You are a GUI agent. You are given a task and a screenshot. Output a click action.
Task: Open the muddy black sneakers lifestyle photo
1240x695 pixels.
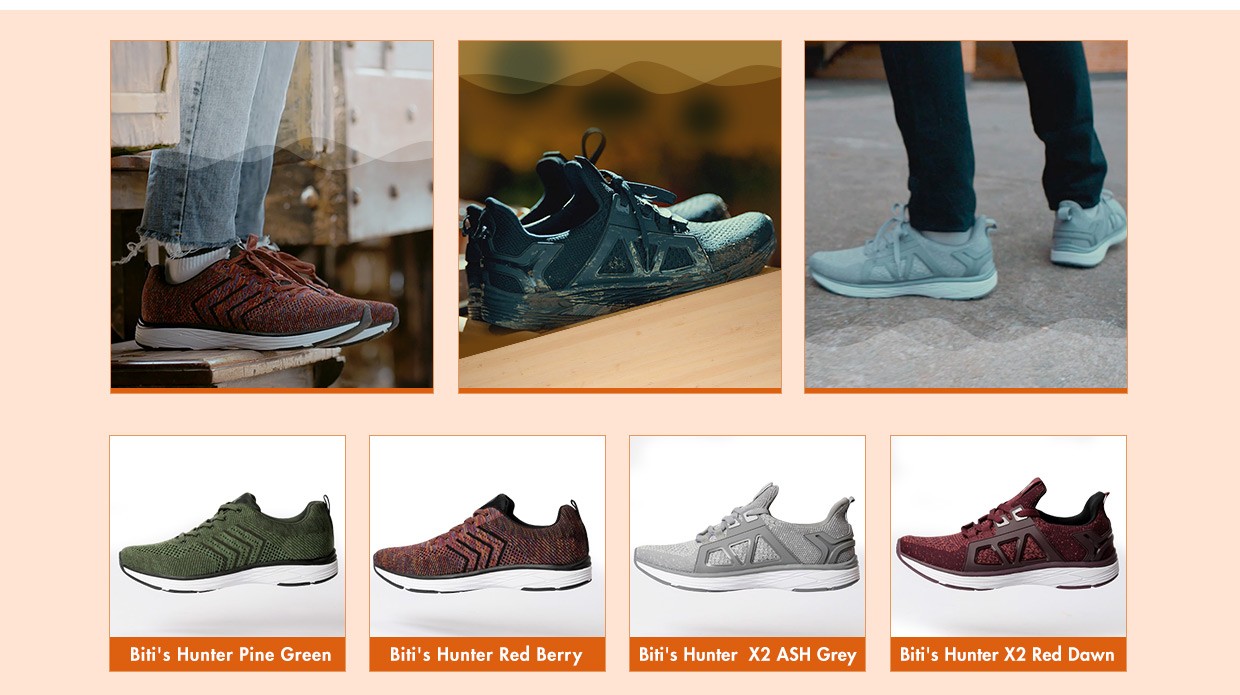(620, 216)
